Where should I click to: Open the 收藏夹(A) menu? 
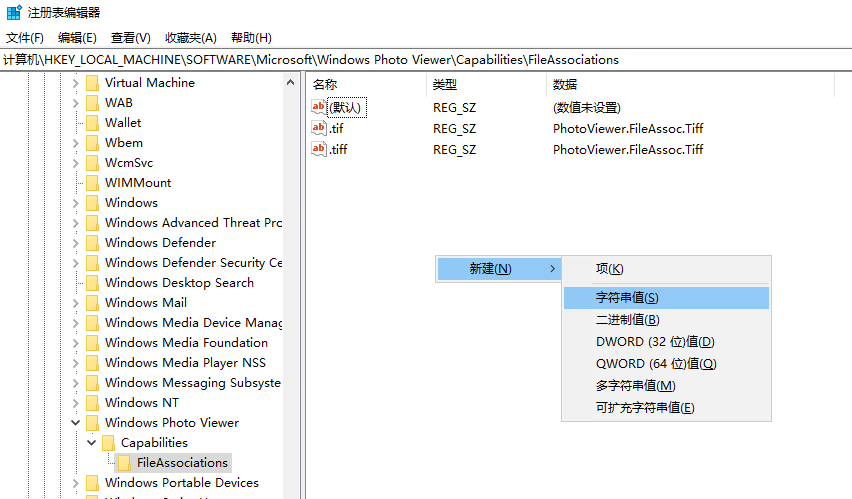pos(190,38)
